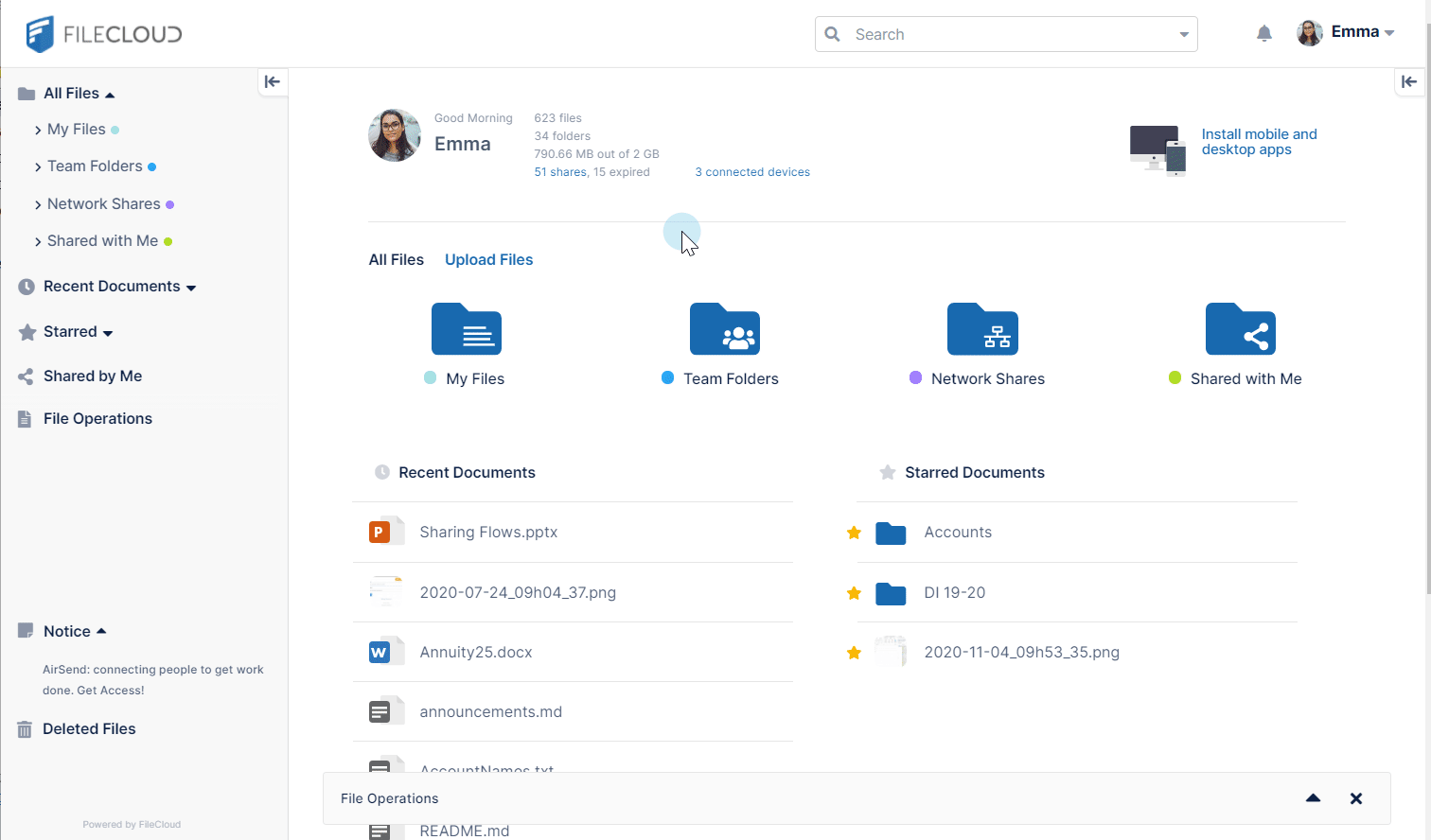Collapse the right panel arrow icon
Image resolution: width=1431 pixels, height=840 pixels.
pos(1409,82)
